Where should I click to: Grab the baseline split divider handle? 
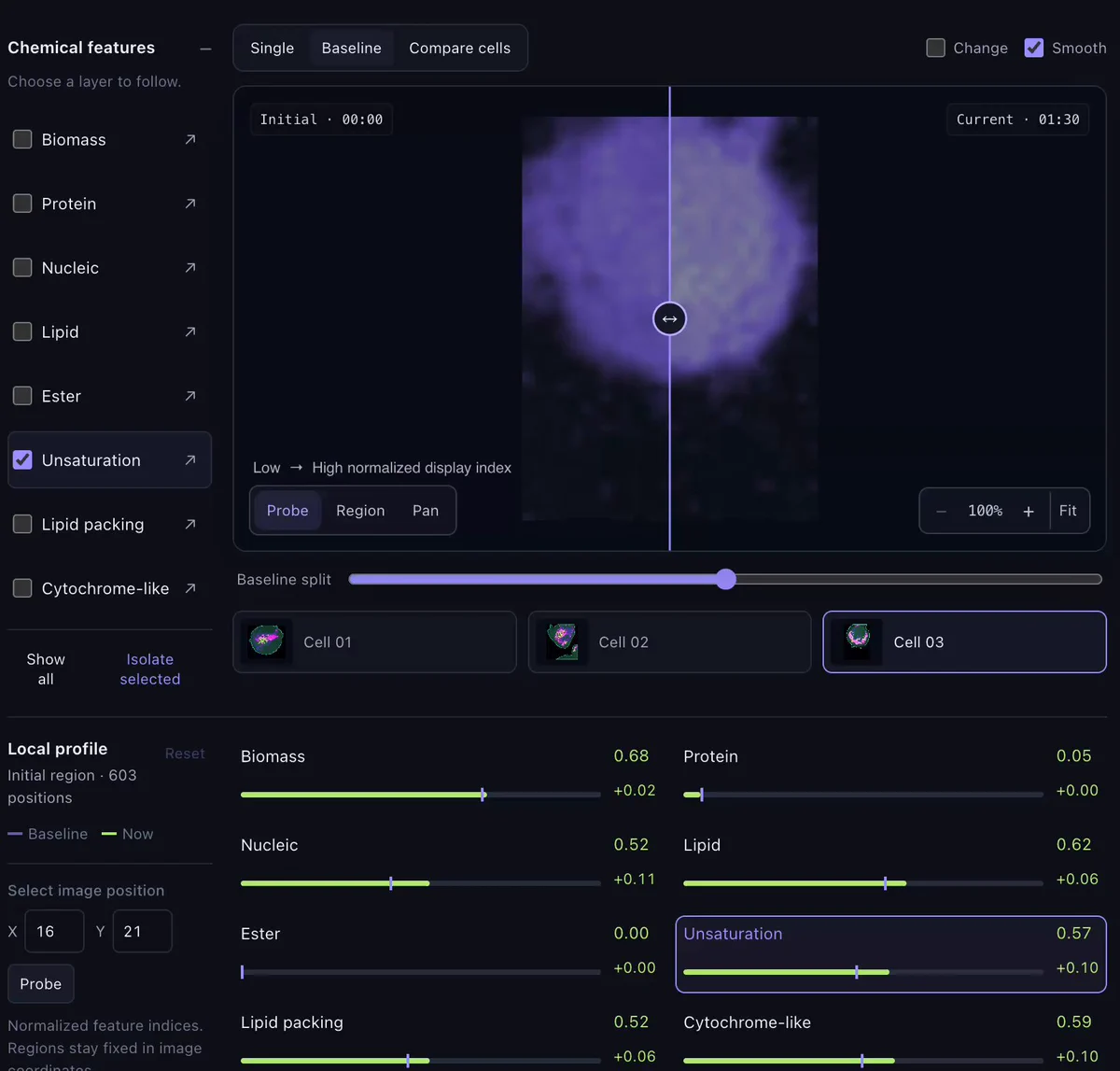click(x=669, y=318)
